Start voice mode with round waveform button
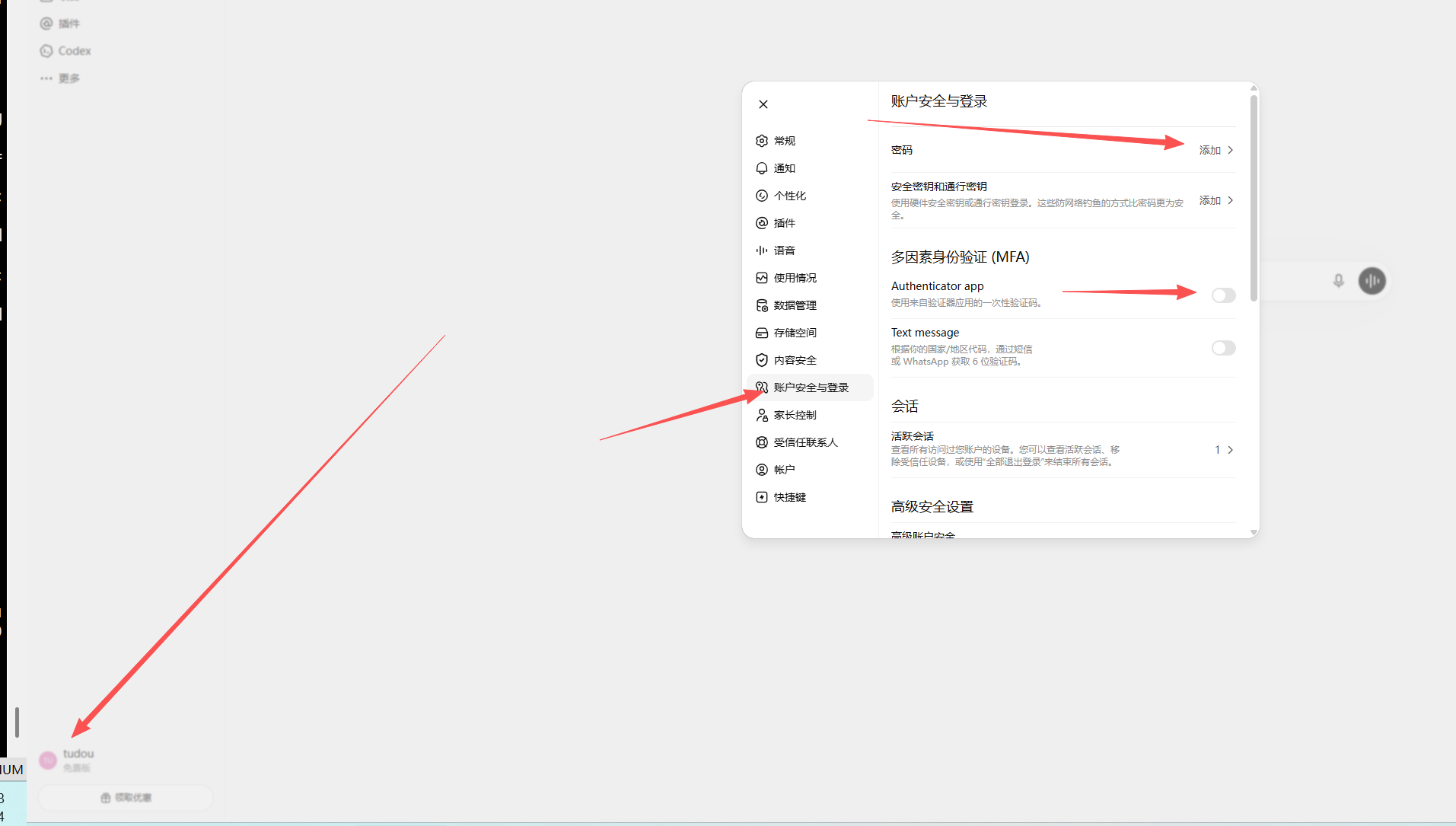The image size is (1456, 826). coord(1372,281)
